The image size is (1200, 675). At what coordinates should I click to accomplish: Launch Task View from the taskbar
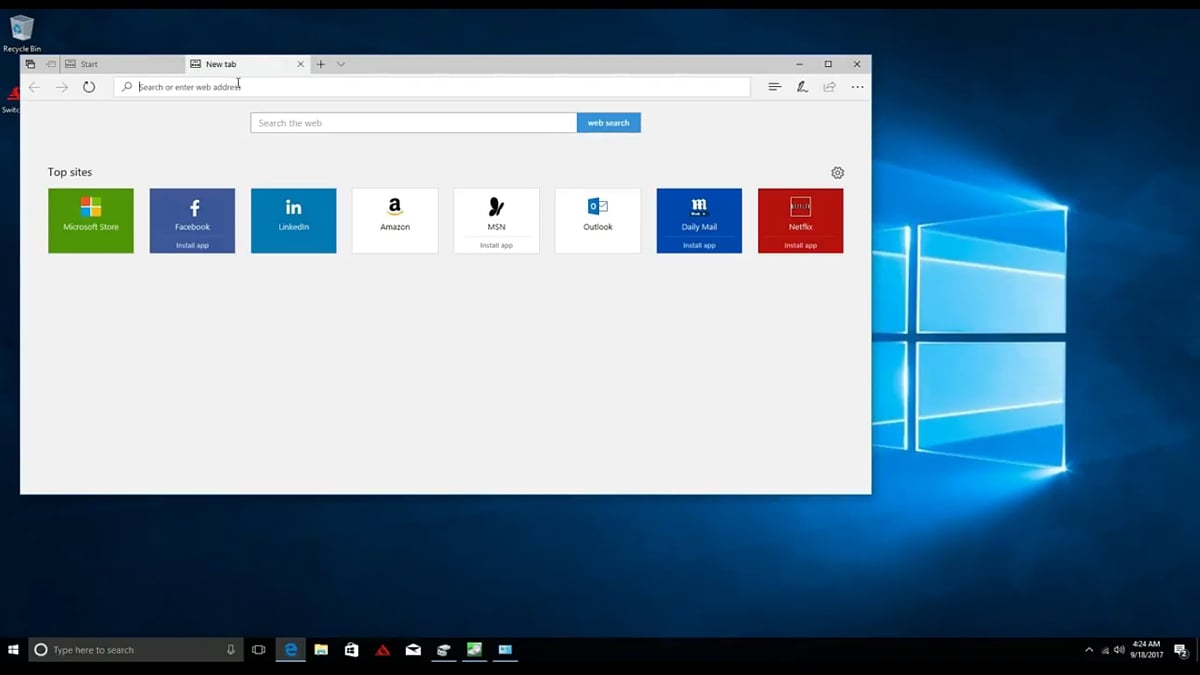(x=259, y=650)
